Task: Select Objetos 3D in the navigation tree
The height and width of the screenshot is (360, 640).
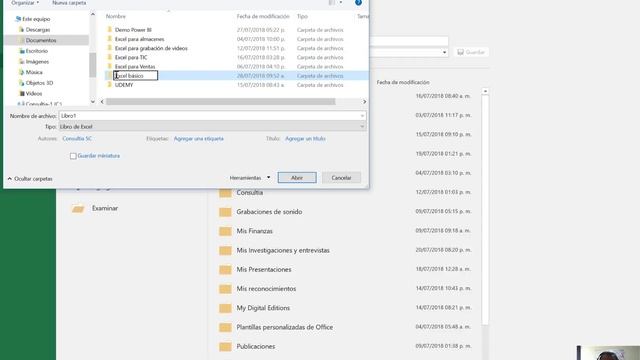Action: click(x=39, y=82)
